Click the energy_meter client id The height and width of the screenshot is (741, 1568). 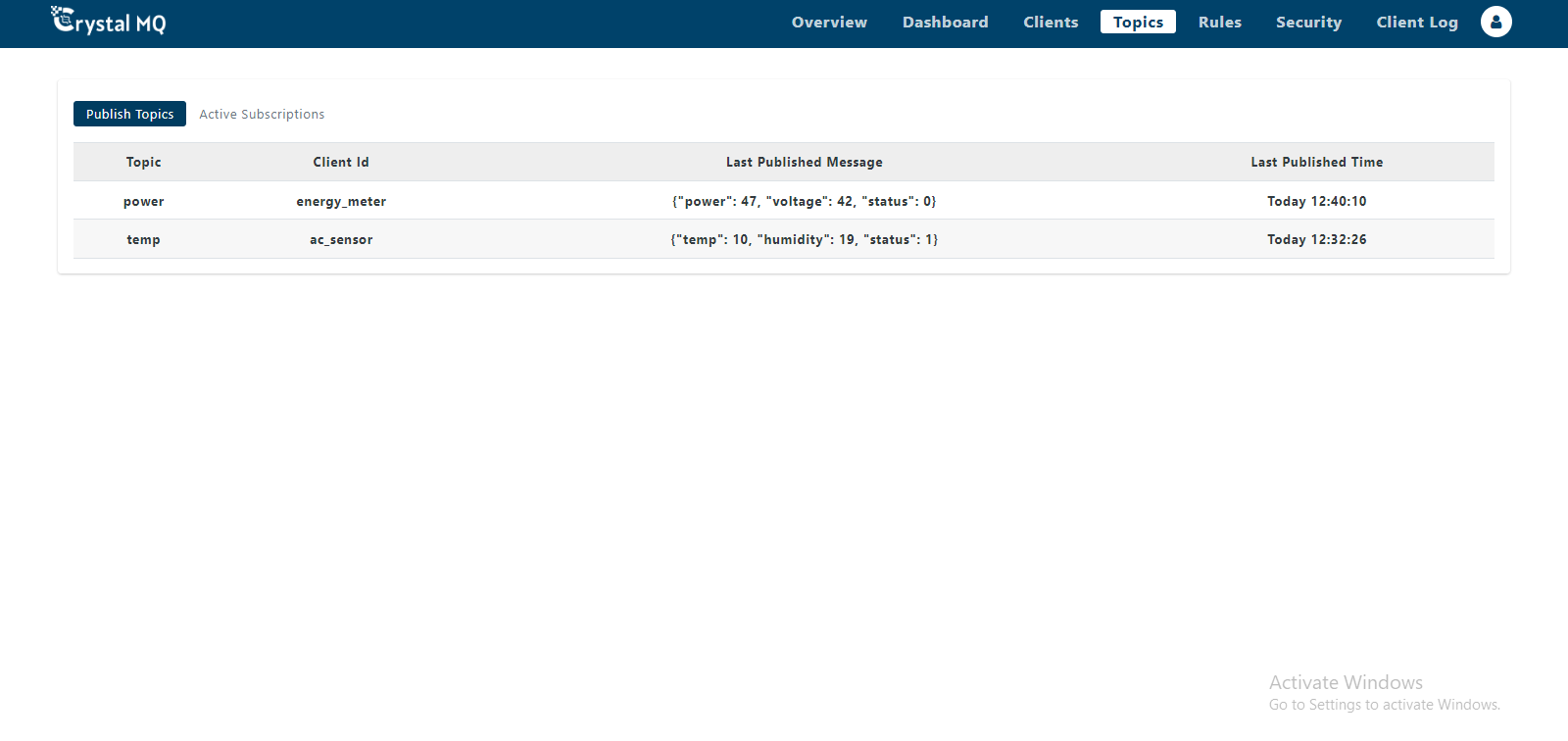click(341, 201)
